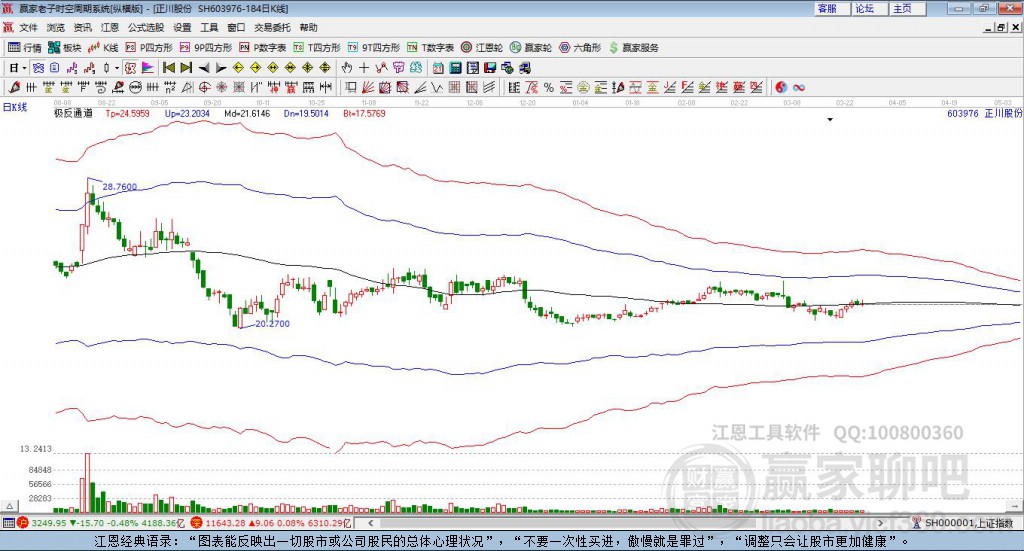The width and height of the screenshot is (1024, 551).
Task: Open the 资讯 menu
Action: [82, 27]
